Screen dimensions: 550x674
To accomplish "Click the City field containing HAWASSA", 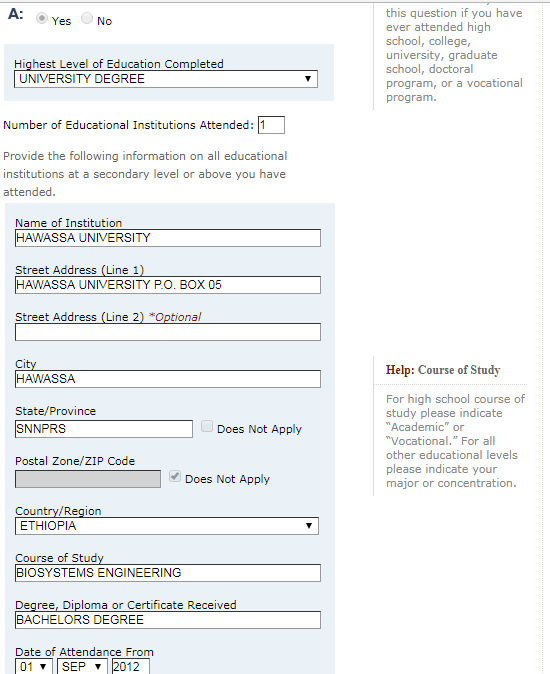I will (168, 379).
